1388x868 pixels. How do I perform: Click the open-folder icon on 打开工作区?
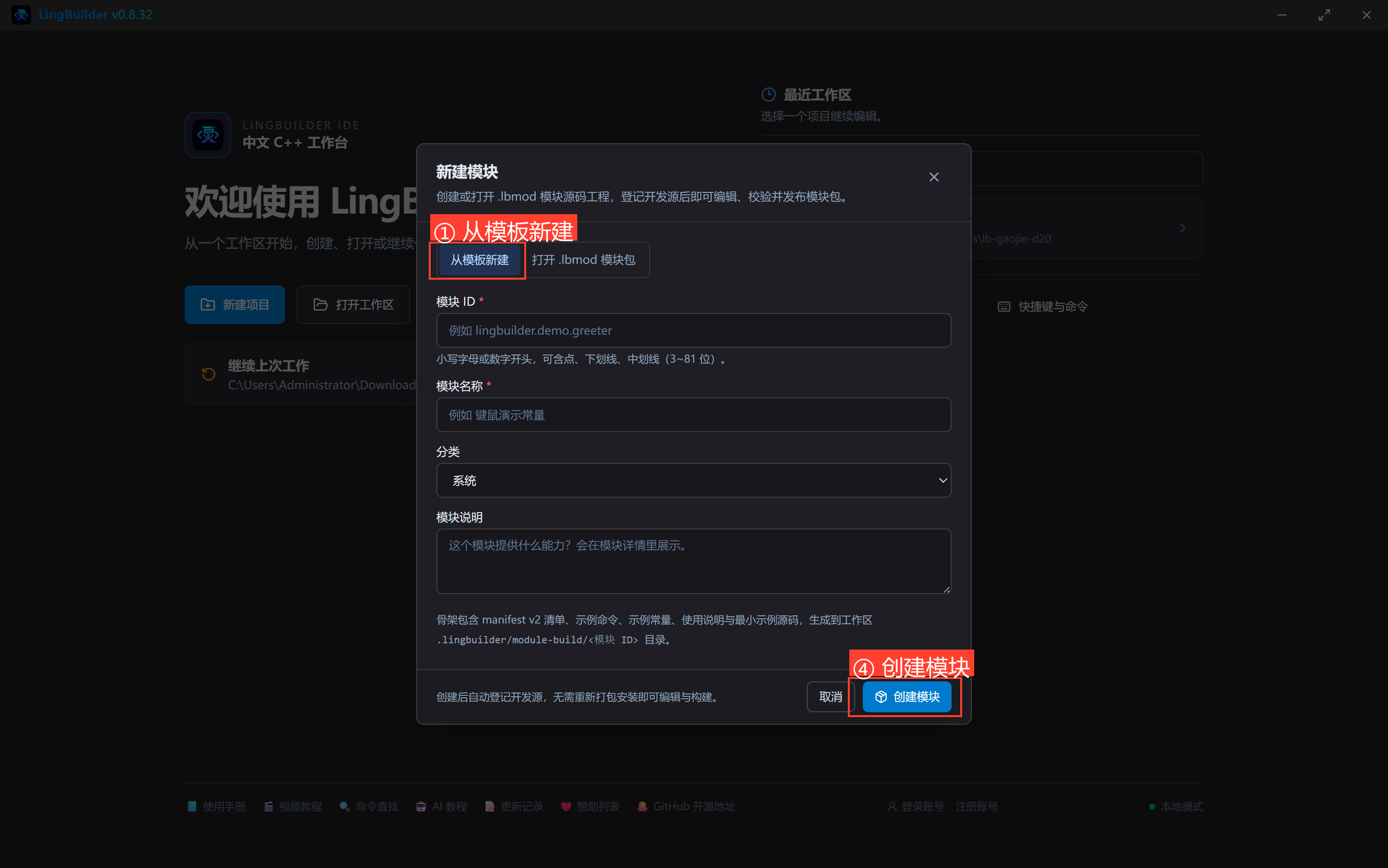pos(320,304)
